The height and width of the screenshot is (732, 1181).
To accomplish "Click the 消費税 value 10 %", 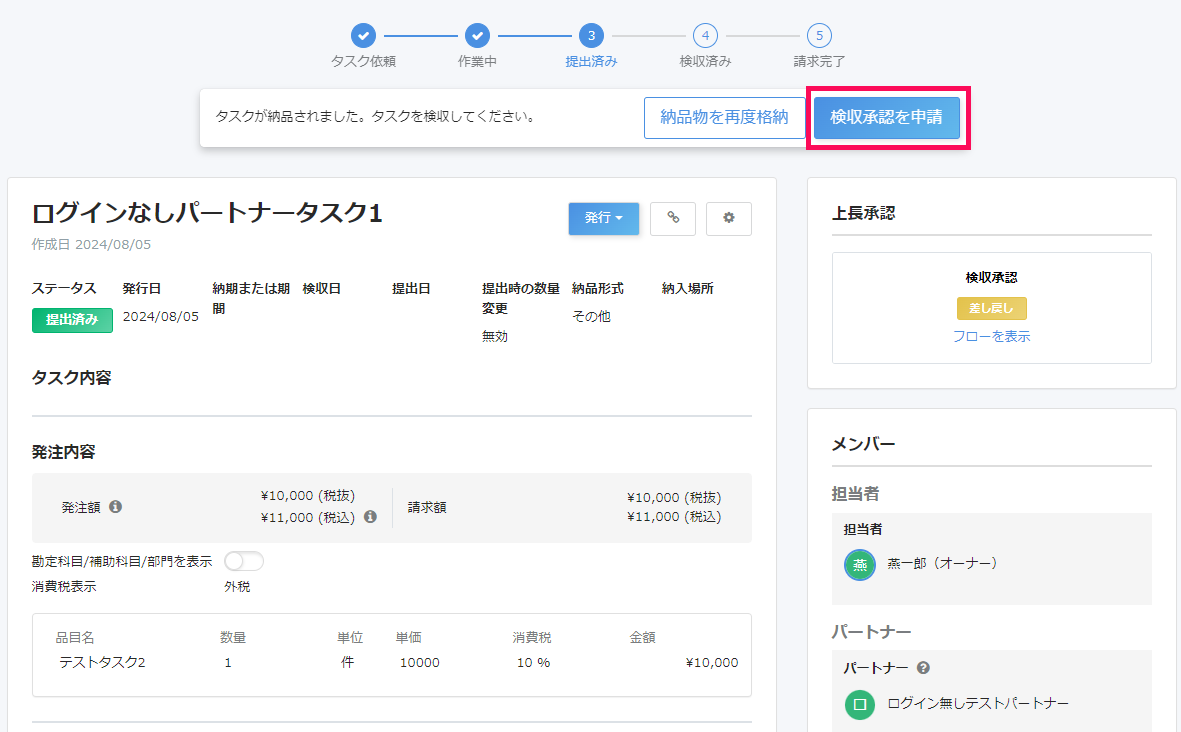I will coord(533,663).
